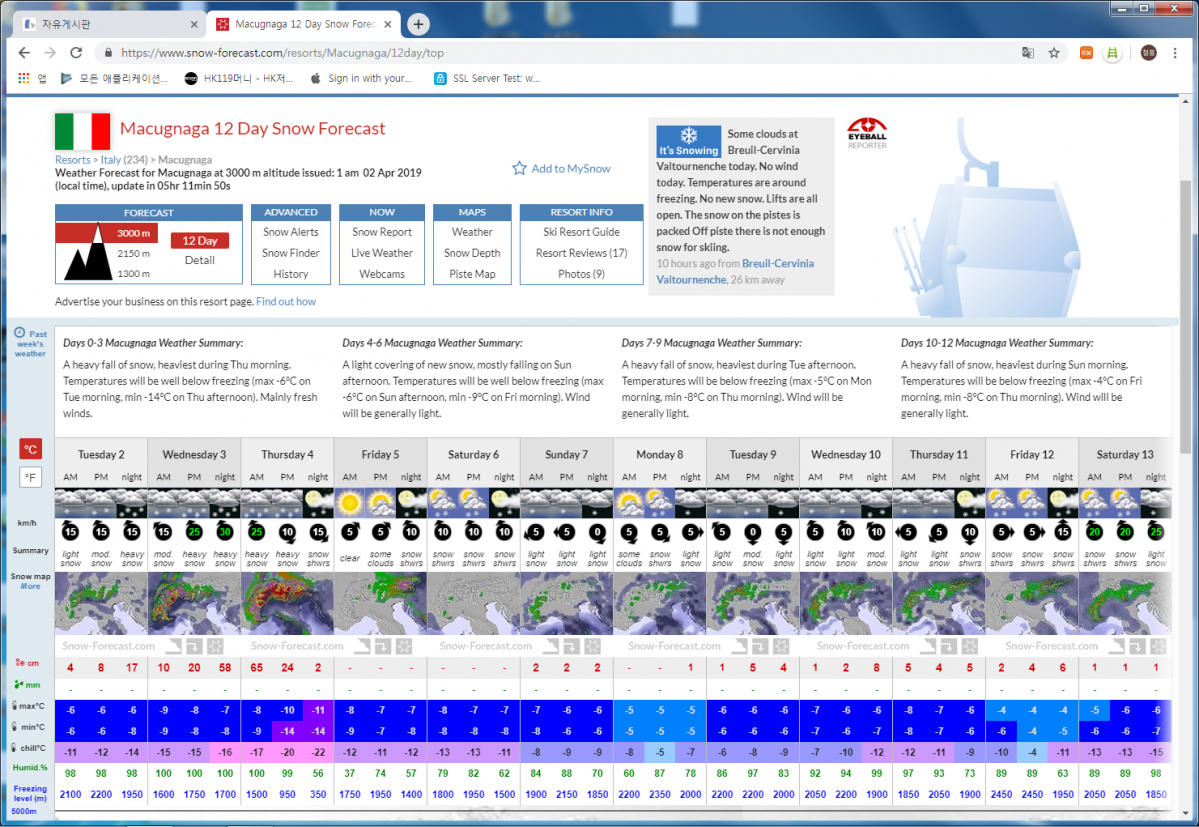
Task: Bookmark this page with the star icon
Action: point(1054,53)
